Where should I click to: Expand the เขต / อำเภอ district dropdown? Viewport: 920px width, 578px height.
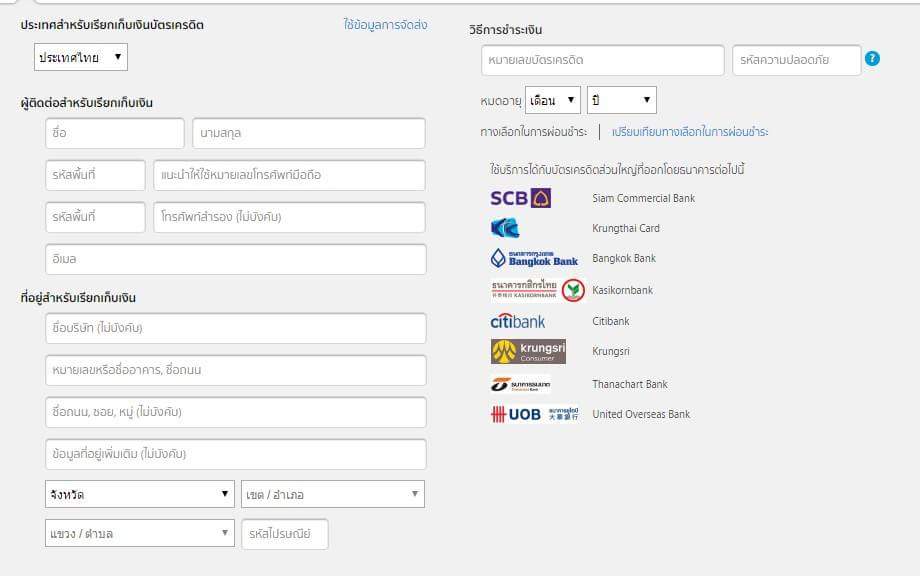tap(333, 494)
